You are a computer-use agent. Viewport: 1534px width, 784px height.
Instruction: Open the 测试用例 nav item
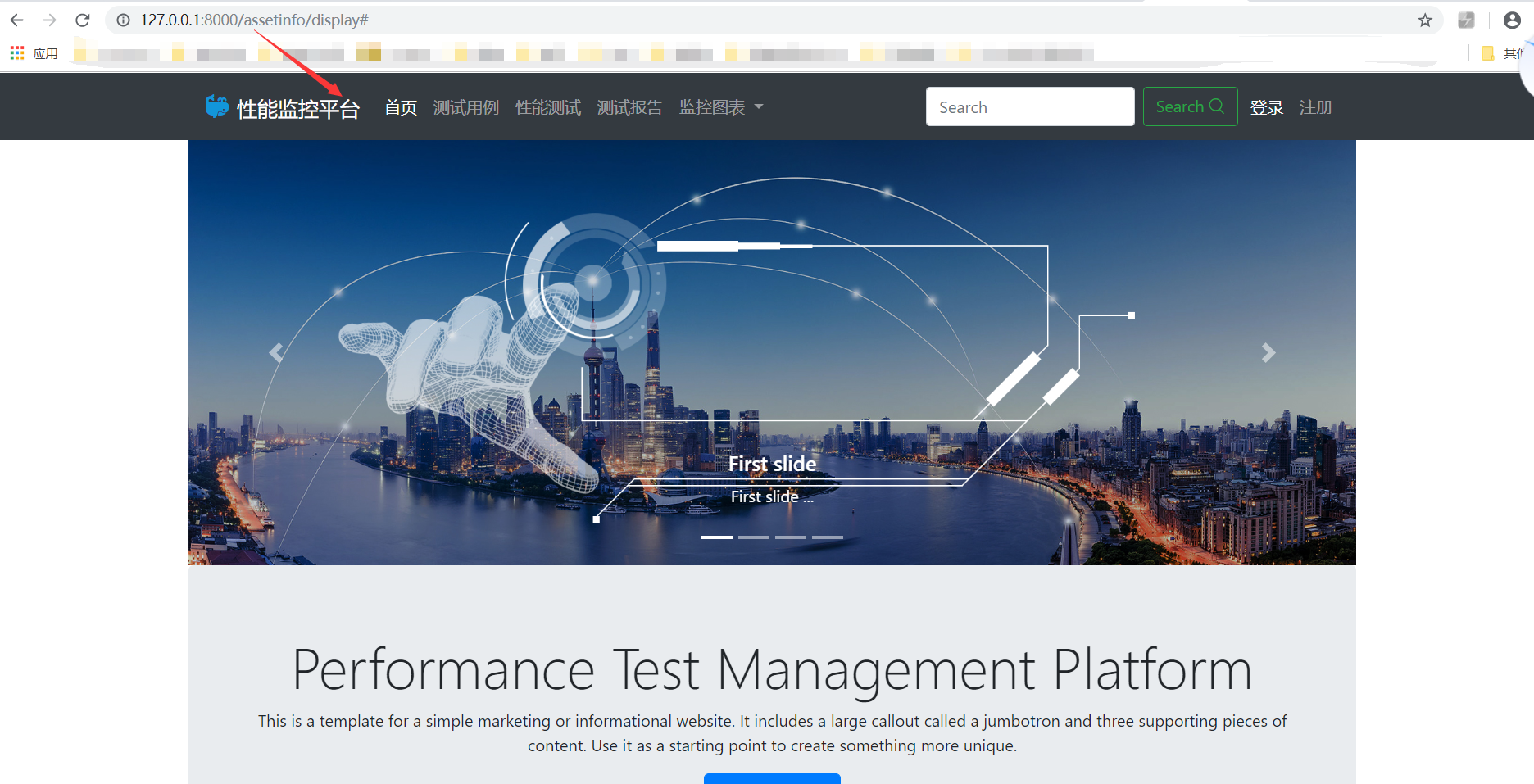click(466, 107)
